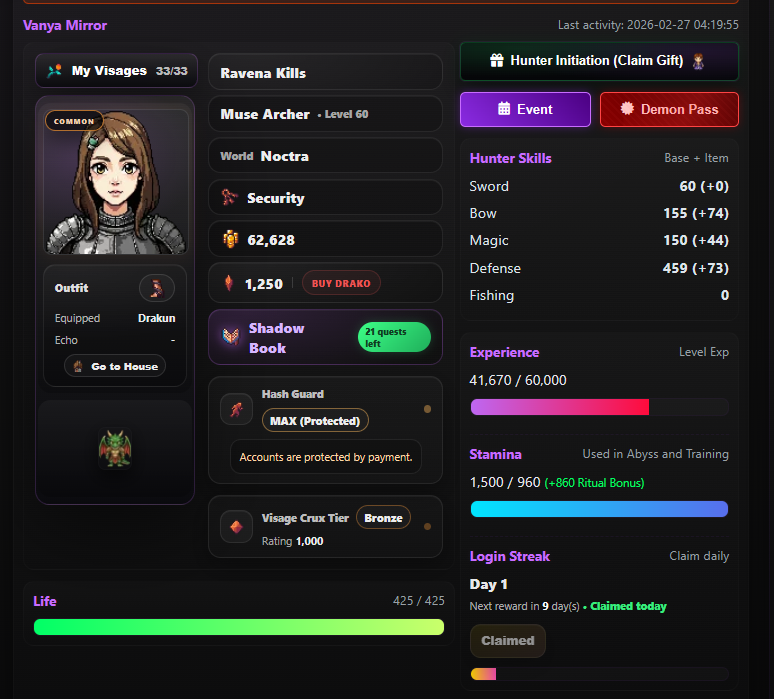Screen dimensions: 774x699
Task: Click the 21 quests left badge
Action: click(394, 337)
